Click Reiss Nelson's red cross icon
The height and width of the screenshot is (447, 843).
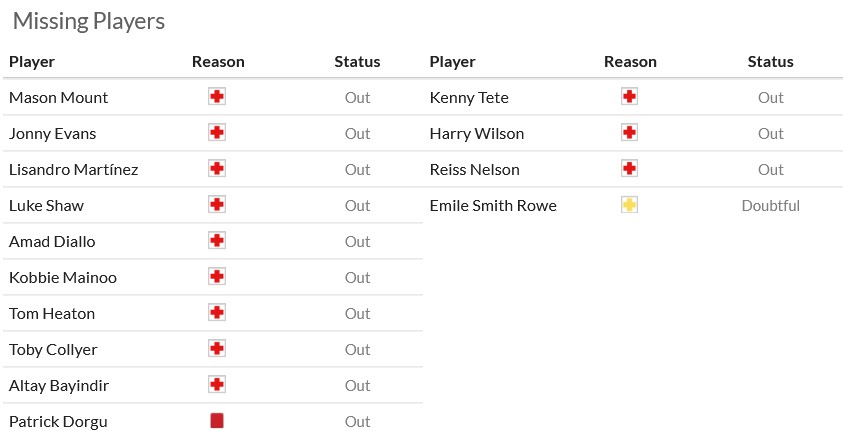pyautogui.click(x=629, y=169)
